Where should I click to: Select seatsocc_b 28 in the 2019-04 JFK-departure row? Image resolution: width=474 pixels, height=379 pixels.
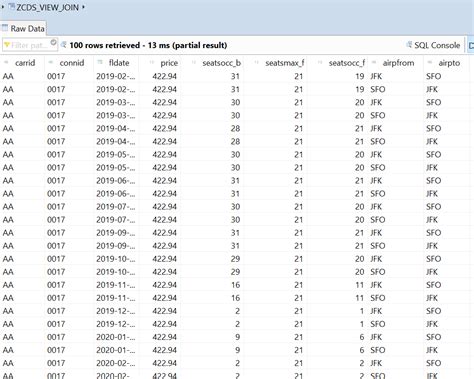coord(235,128)
